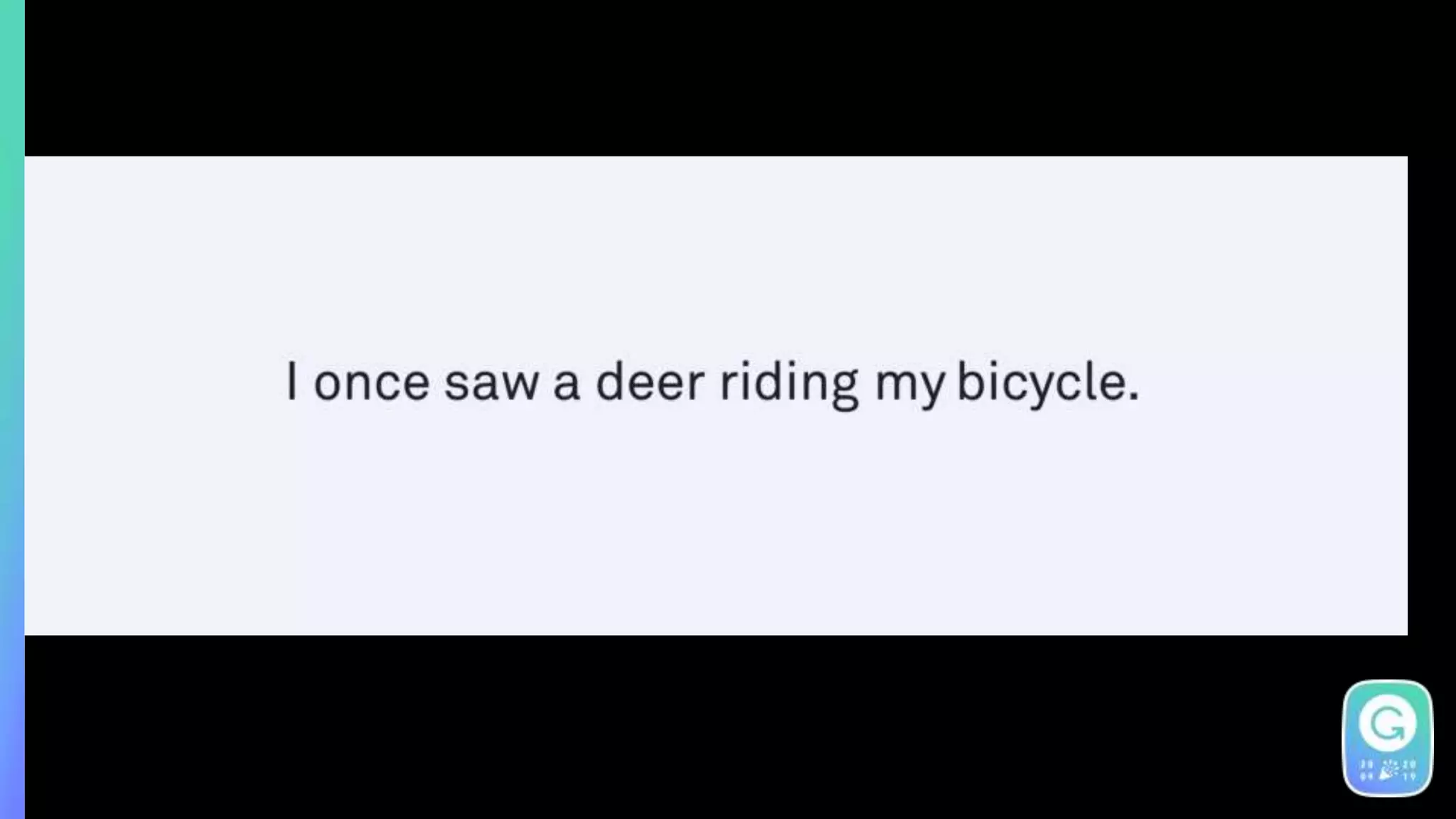Click the period ending the sentence
The height and width of the screenshot is (819, 1456).
(x=1134, y=397)
